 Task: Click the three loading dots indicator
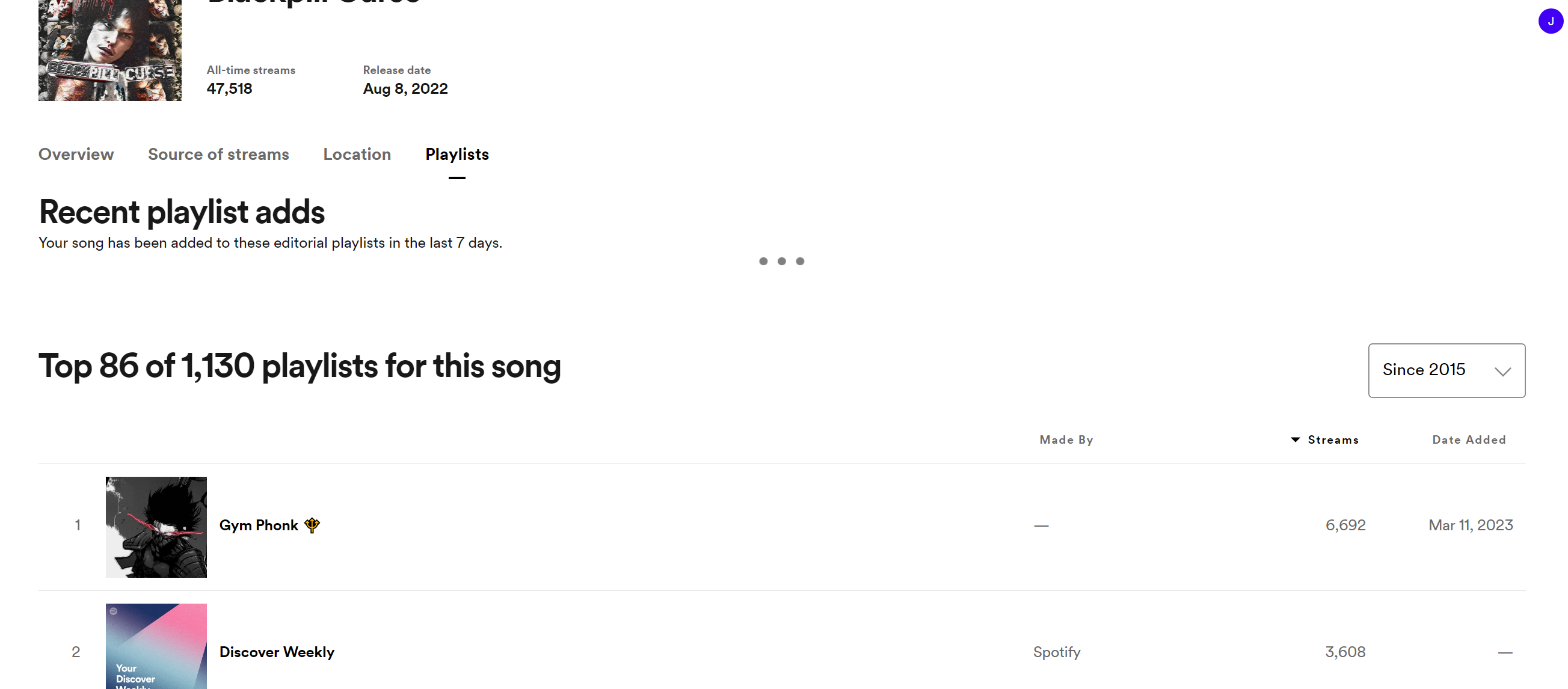781,261
